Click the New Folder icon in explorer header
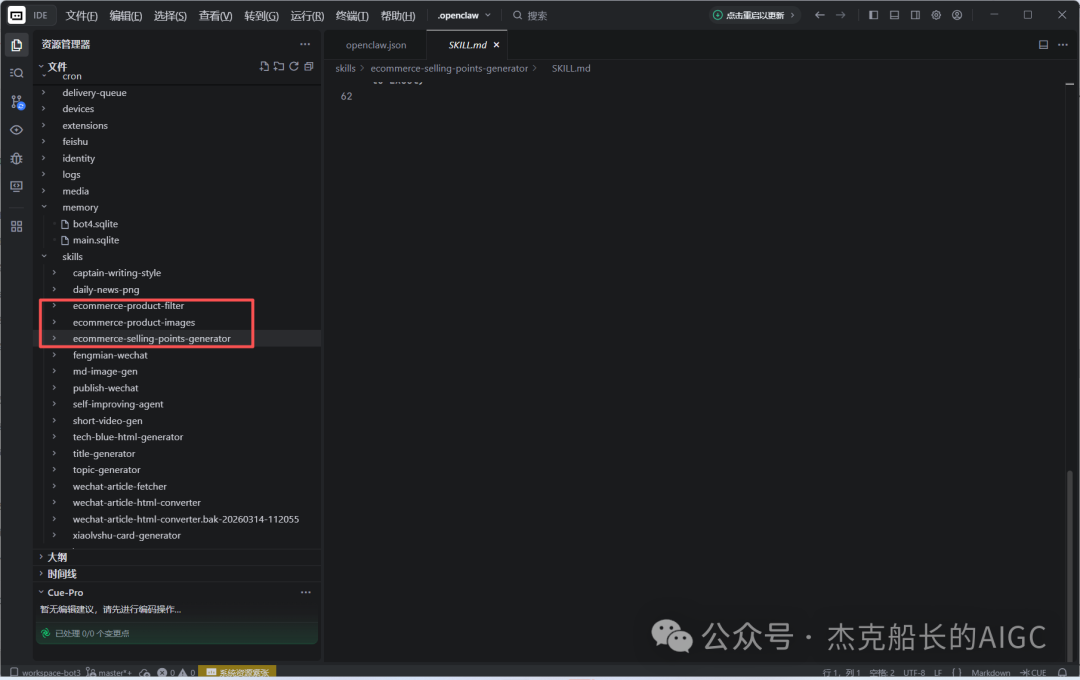This screenshot has width=1080, height=680. (x=279, y=66)
